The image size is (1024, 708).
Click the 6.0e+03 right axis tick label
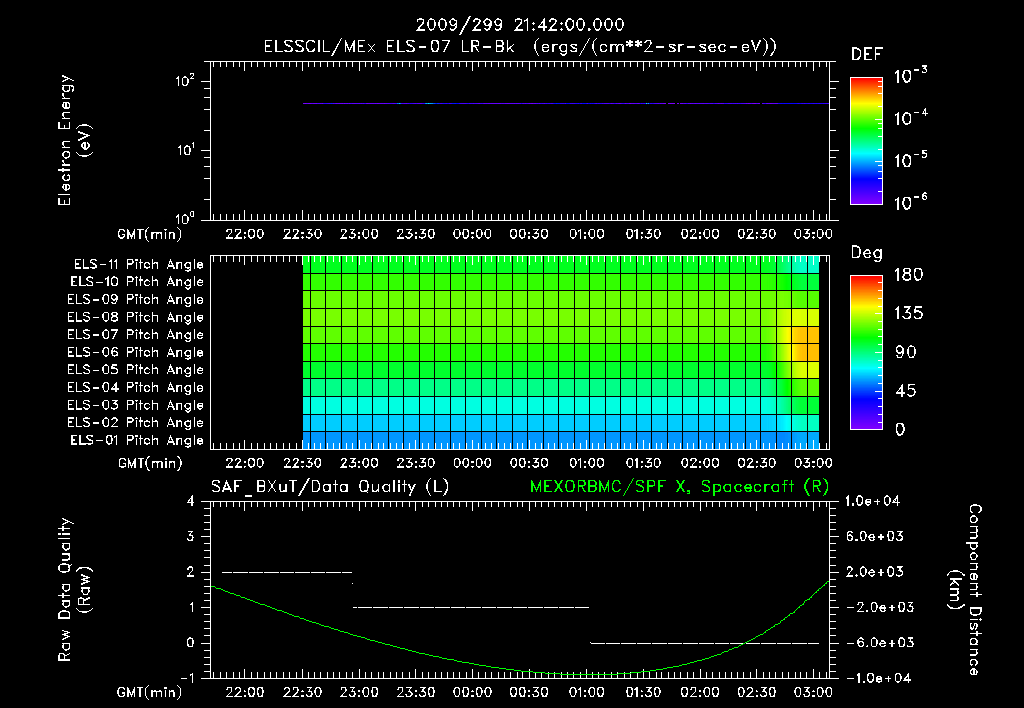coord(875,537)
